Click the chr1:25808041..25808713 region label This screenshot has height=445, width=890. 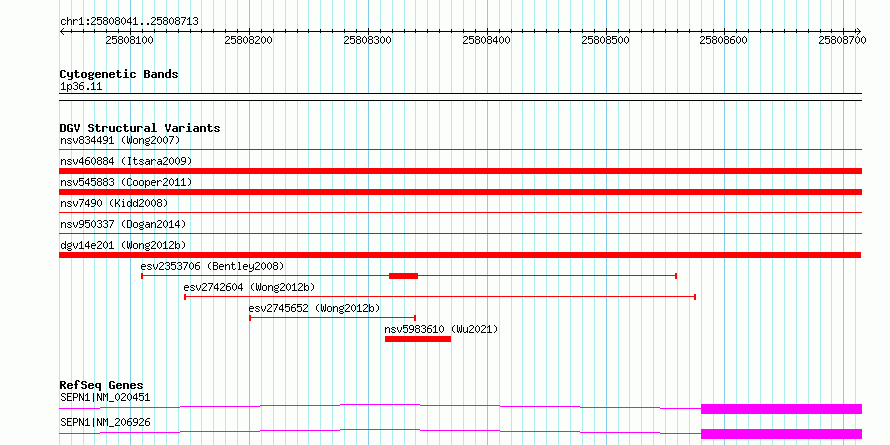[x=129, y=21]
